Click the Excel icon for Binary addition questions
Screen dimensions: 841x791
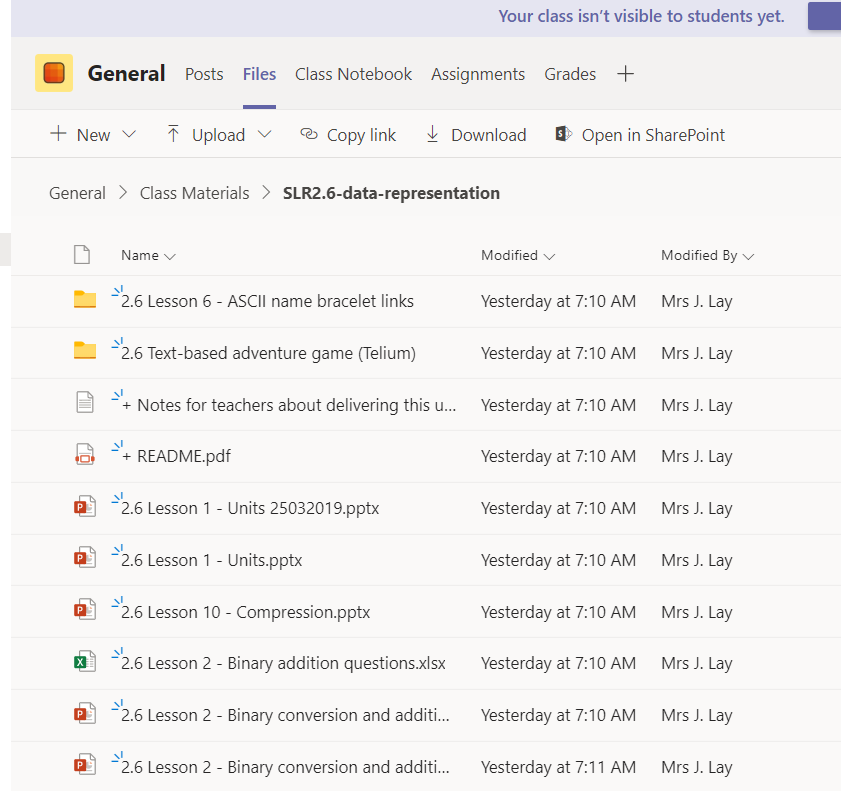pos(85,662)
